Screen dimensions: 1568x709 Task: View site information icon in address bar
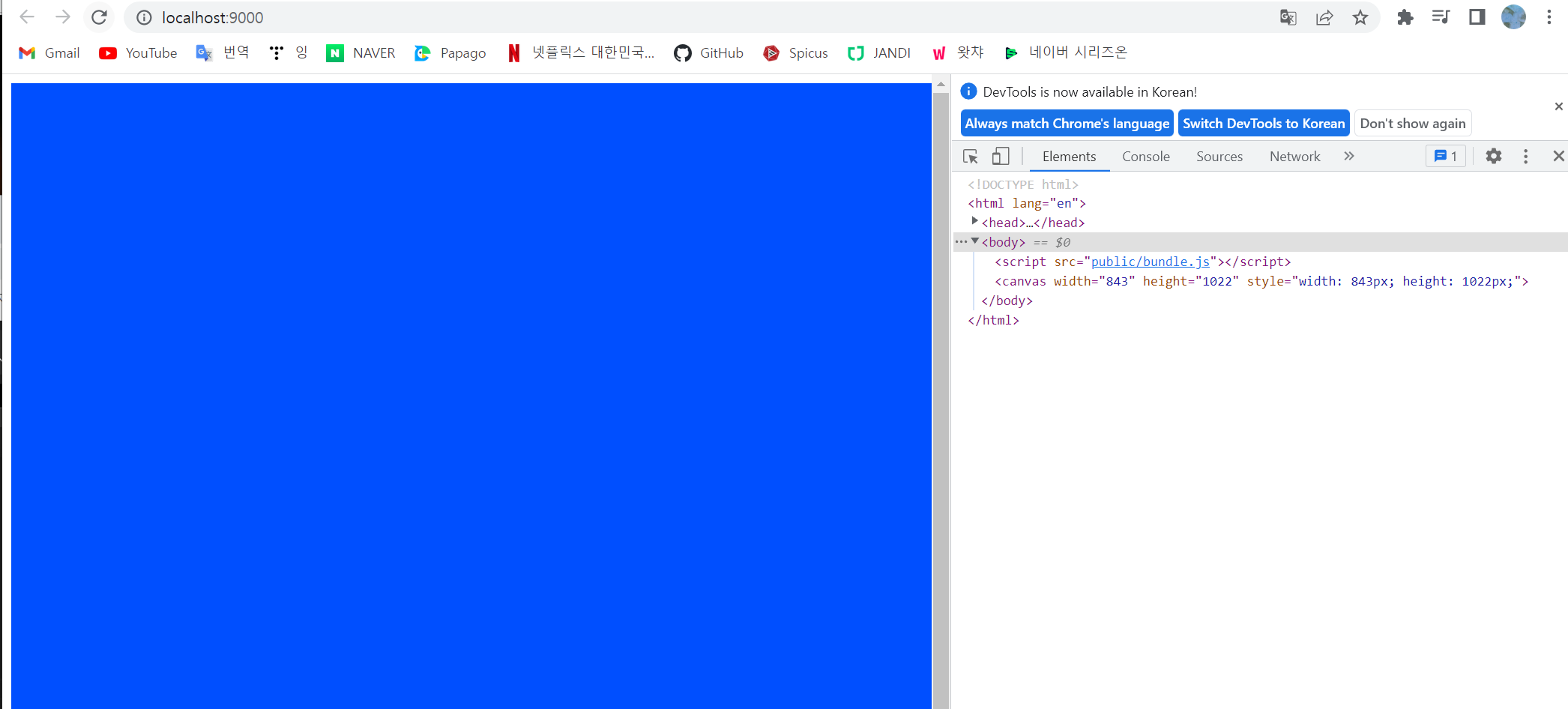tap(144, 17)
